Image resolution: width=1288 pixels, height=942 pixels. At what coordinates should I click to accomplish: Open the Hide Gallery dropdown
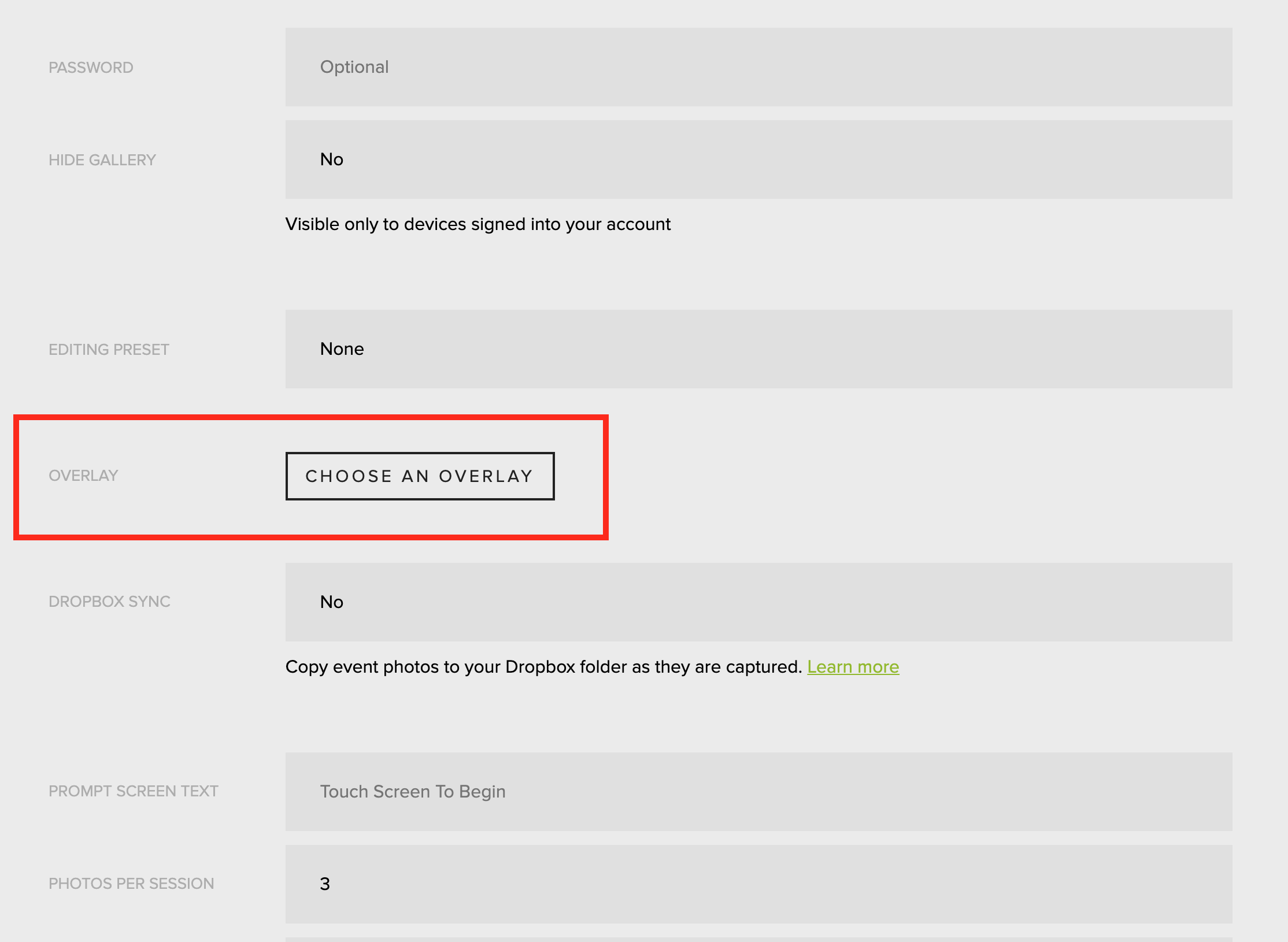(758, 160)
